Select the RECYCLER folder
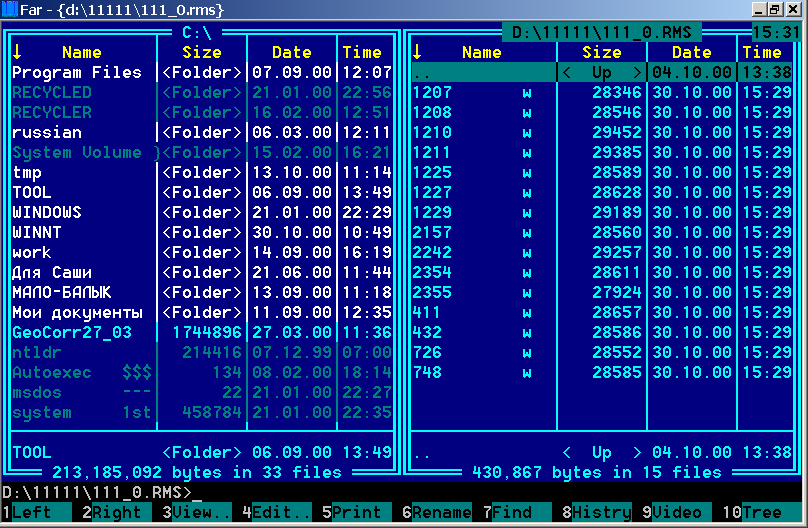The height and width of the screenshot is (528, 808). coord(201,113)
